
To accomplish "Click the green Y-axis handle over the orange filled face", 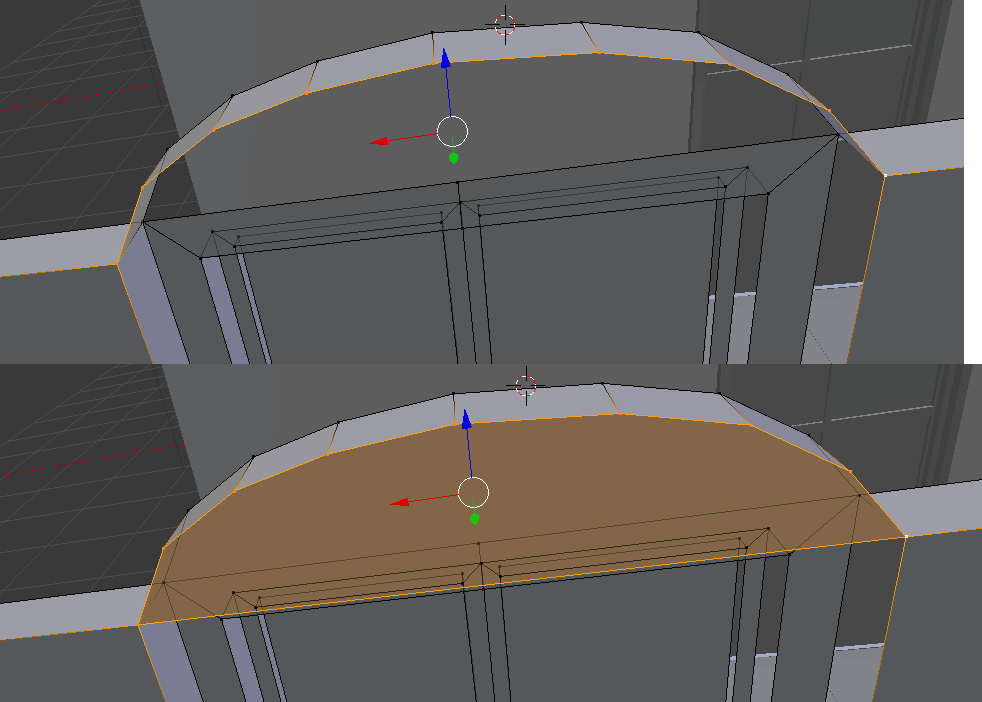I will [475, 519].
